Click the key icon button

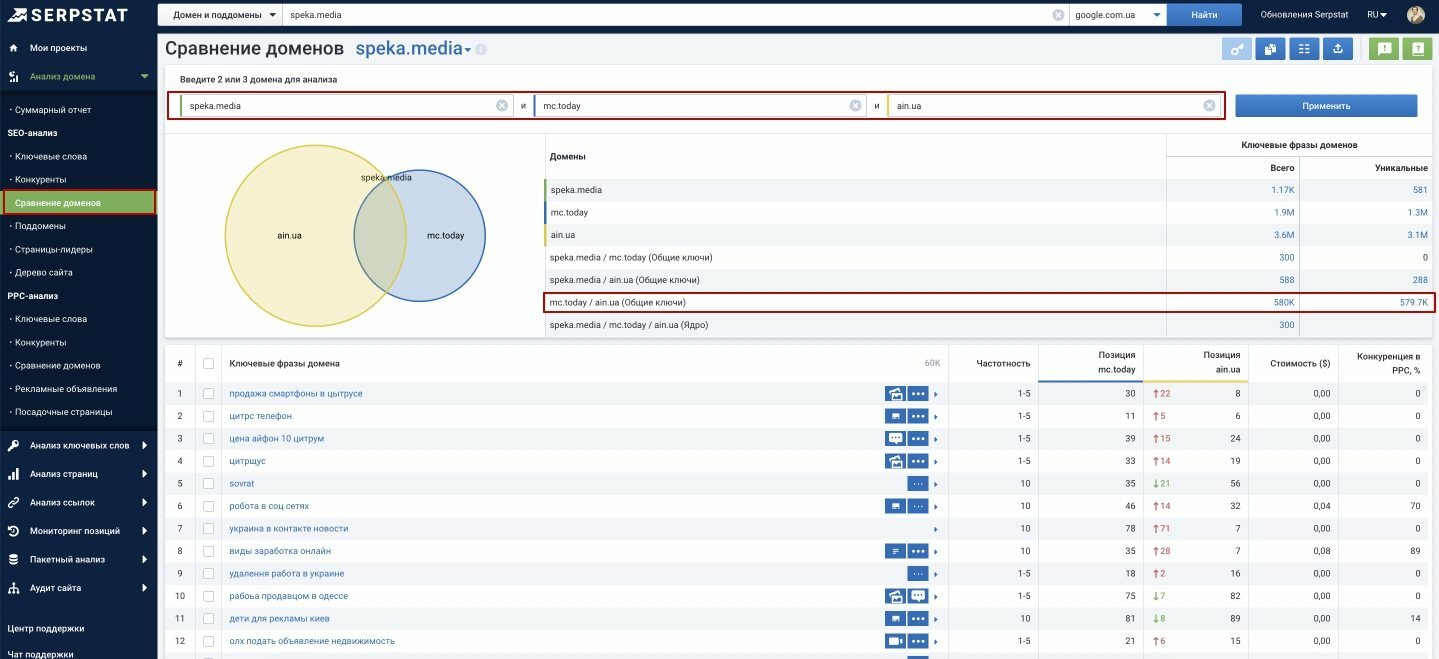click(x=1237, y=48)
